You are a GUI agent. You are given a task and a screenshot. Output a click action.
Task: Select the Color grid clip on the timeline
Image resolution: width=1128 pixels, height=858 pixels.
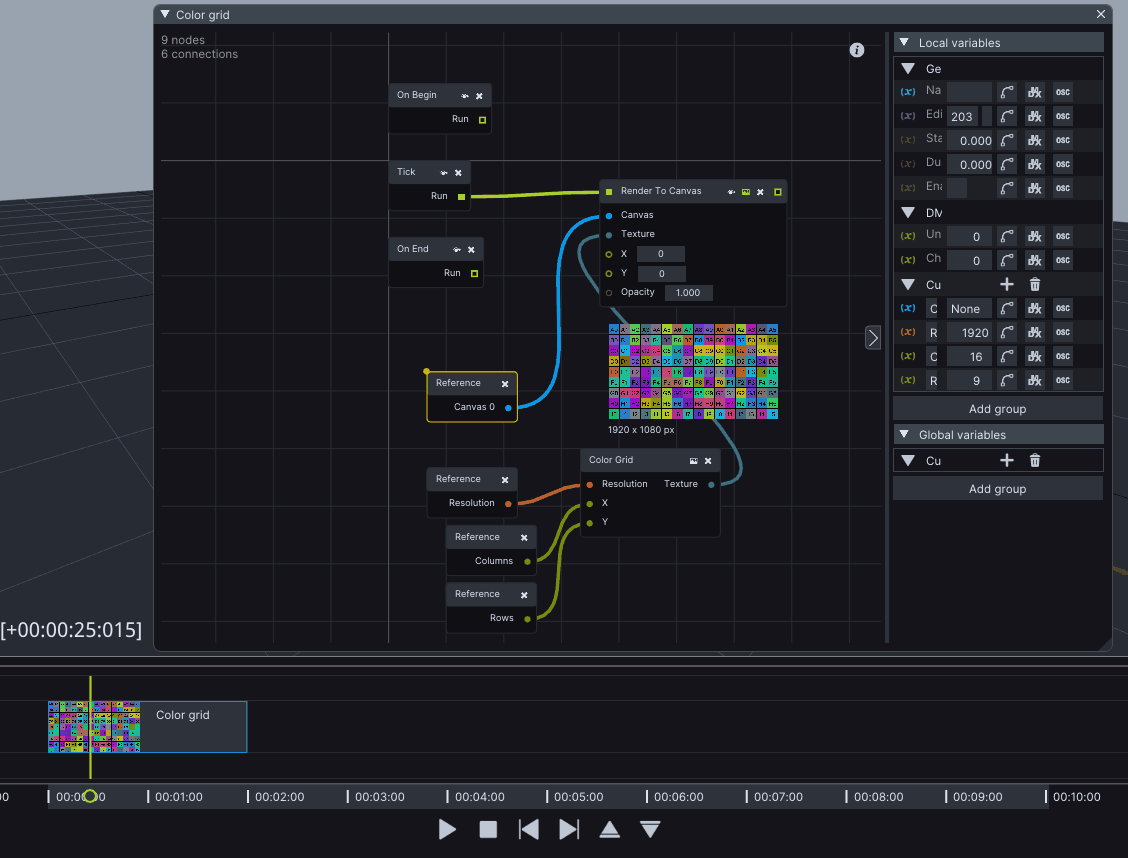coord(190,727)
